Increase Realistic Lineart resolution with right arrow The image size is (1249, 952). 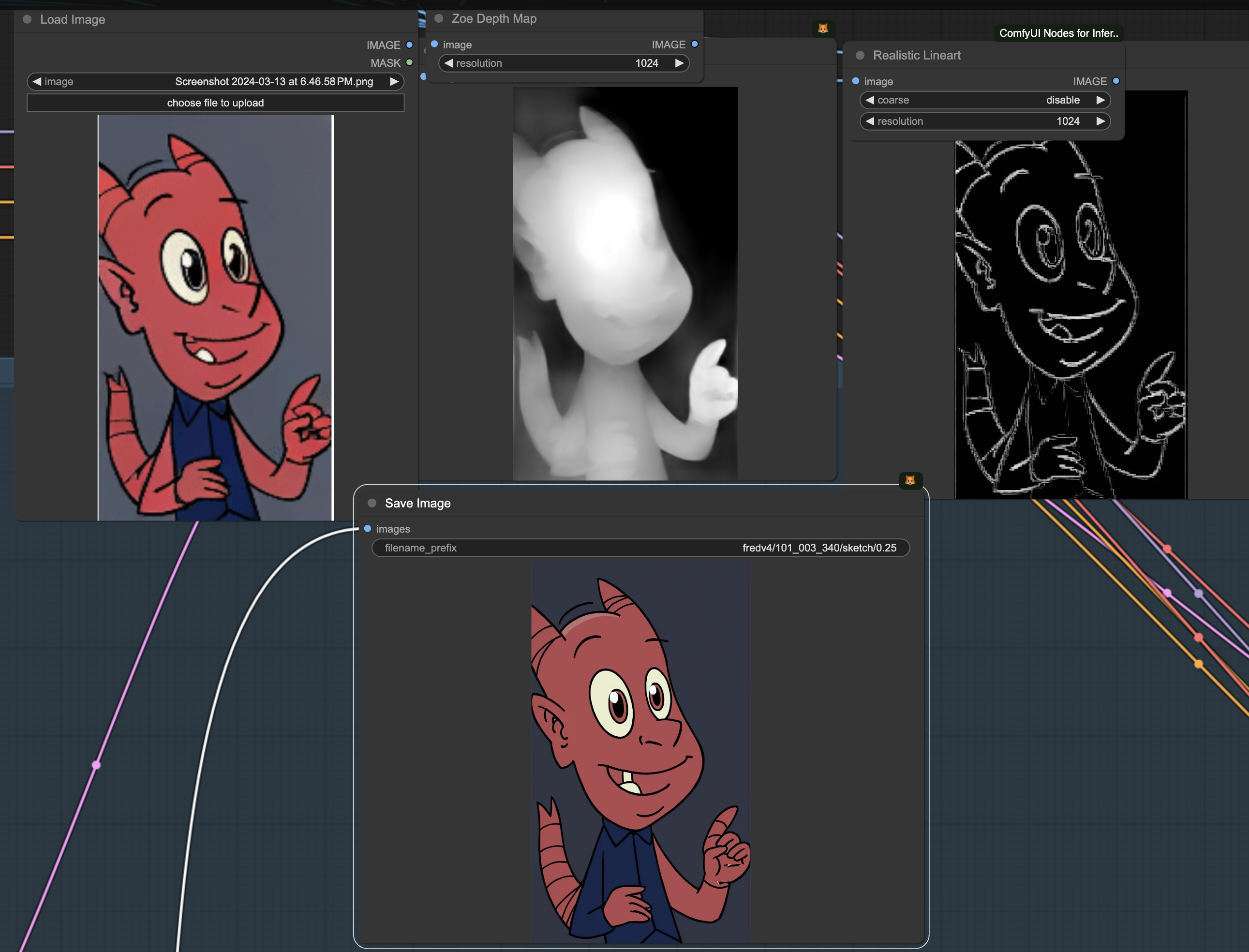[x=1100, y=121]
